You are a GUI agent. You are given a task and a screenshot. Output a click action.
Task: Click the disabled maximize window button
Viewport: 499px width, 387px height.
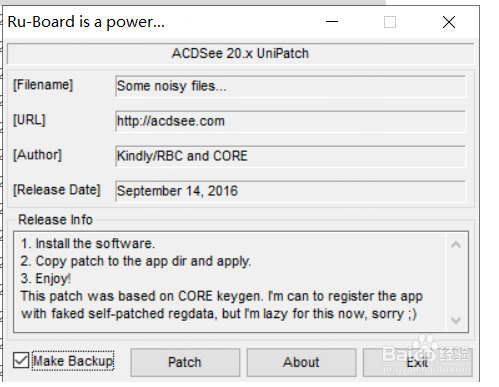coord(390,22)
